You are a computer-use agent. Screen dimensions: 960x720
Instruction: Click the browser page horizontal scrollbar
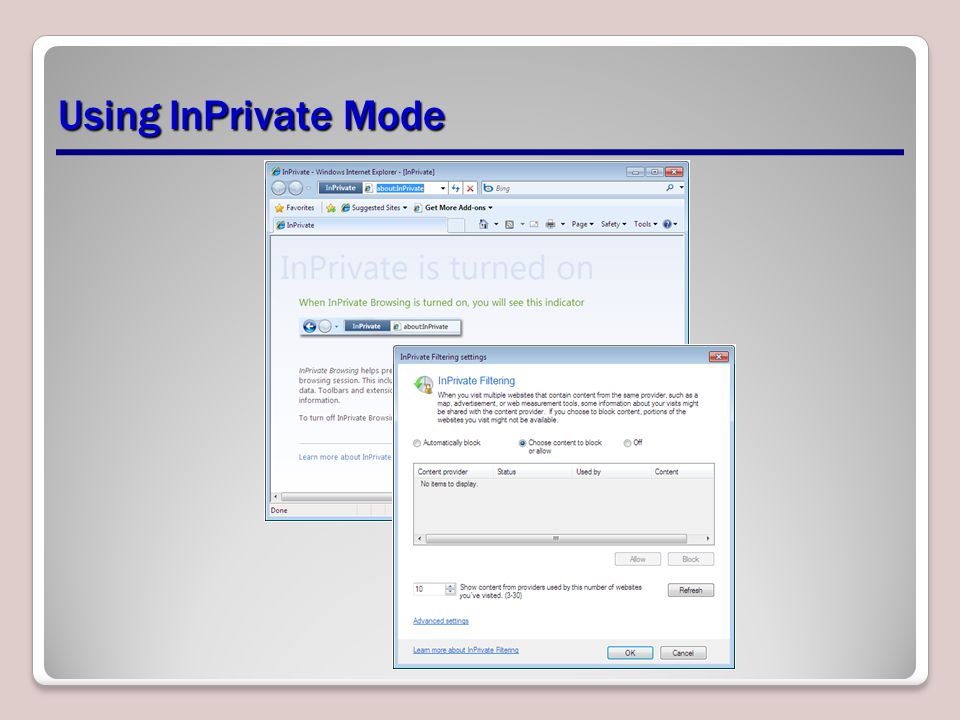coord(337,497)
